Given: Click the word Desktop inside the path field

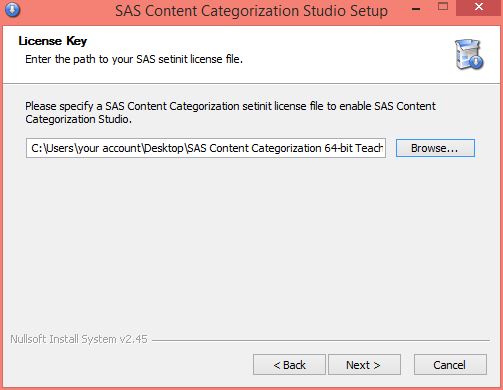Looking at the screenshot, I should pyautogui.click(x=164, y=148).
